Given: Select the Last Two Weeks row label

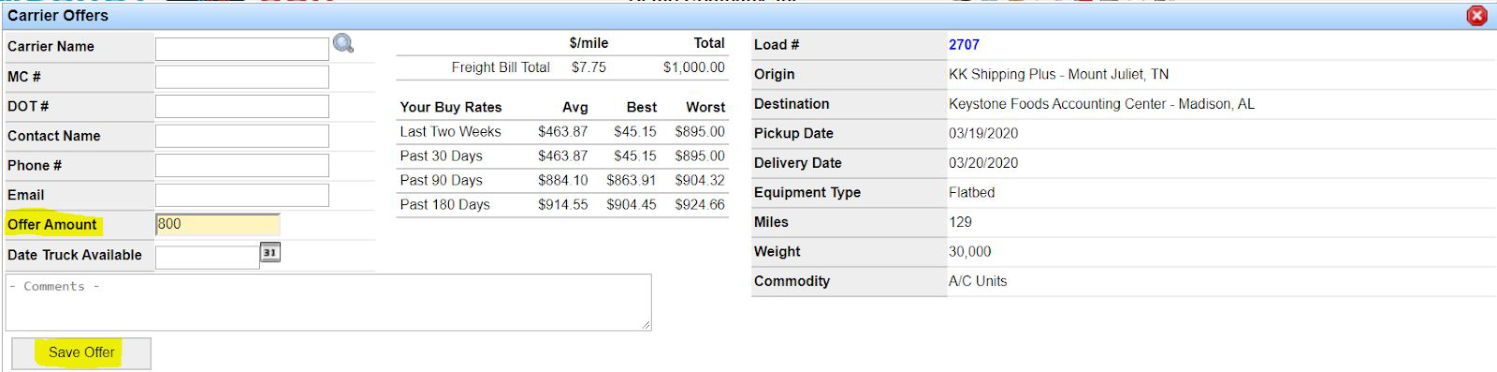Looking at the screenshot, I should (450, 132).
